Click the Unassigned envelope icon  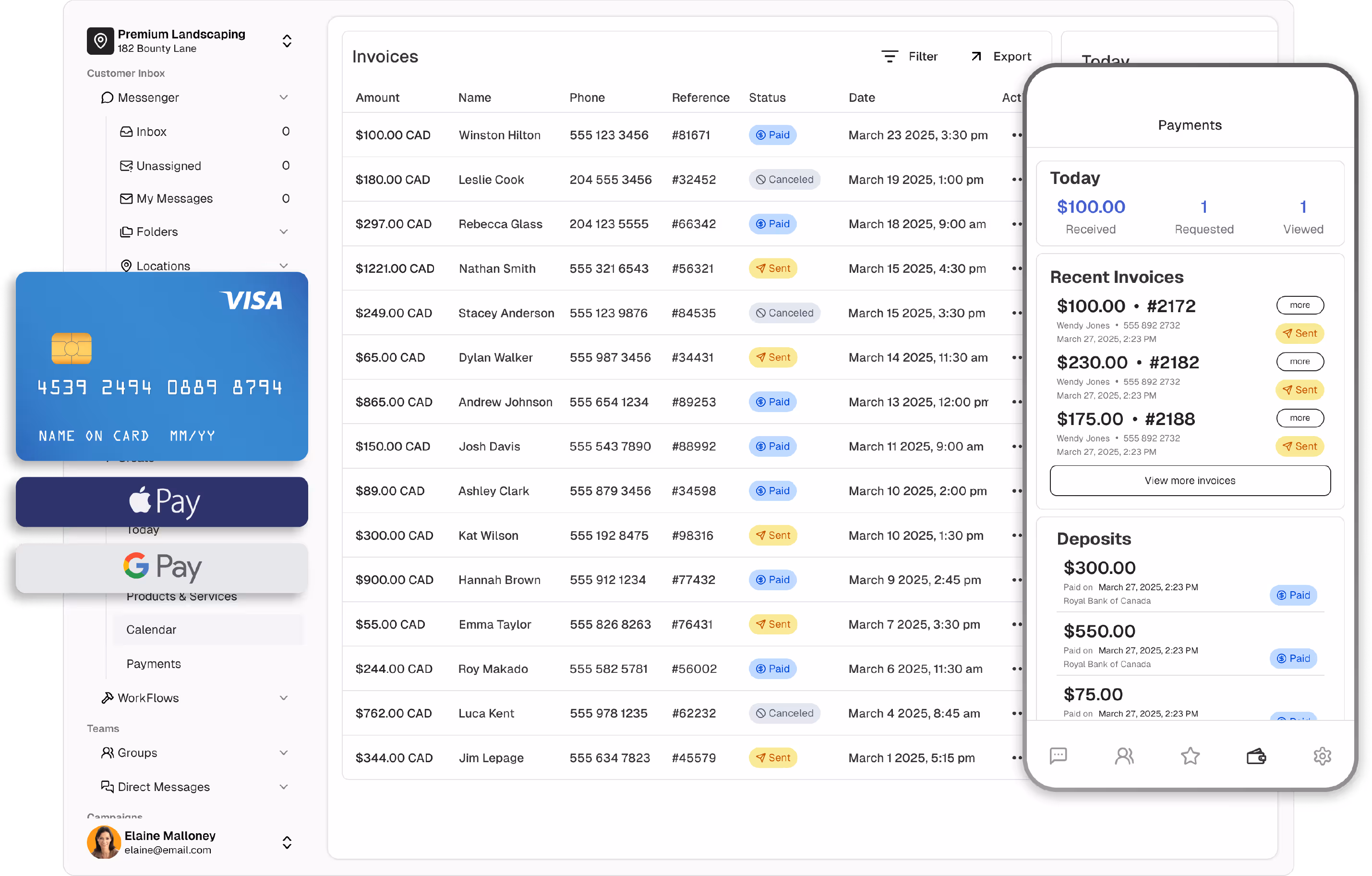tap(126, 166)
